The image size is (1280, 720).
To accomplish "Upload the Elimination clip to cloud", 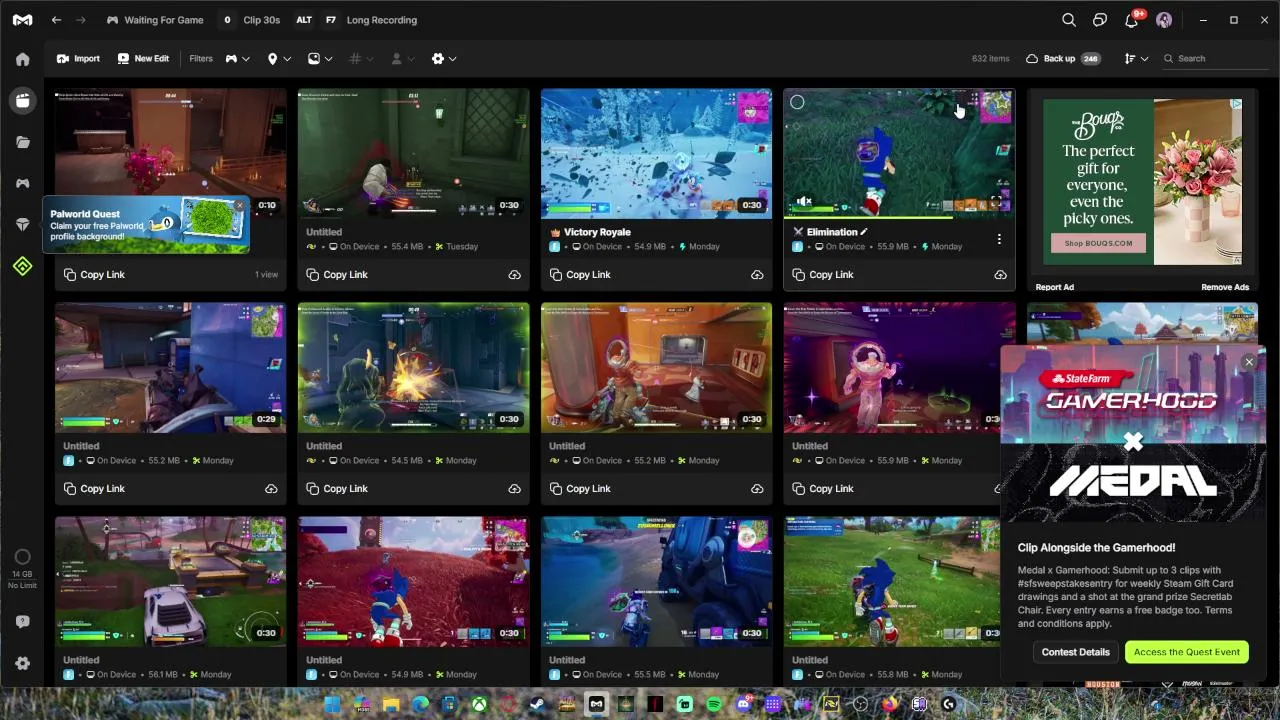I will click(1000, 275).
